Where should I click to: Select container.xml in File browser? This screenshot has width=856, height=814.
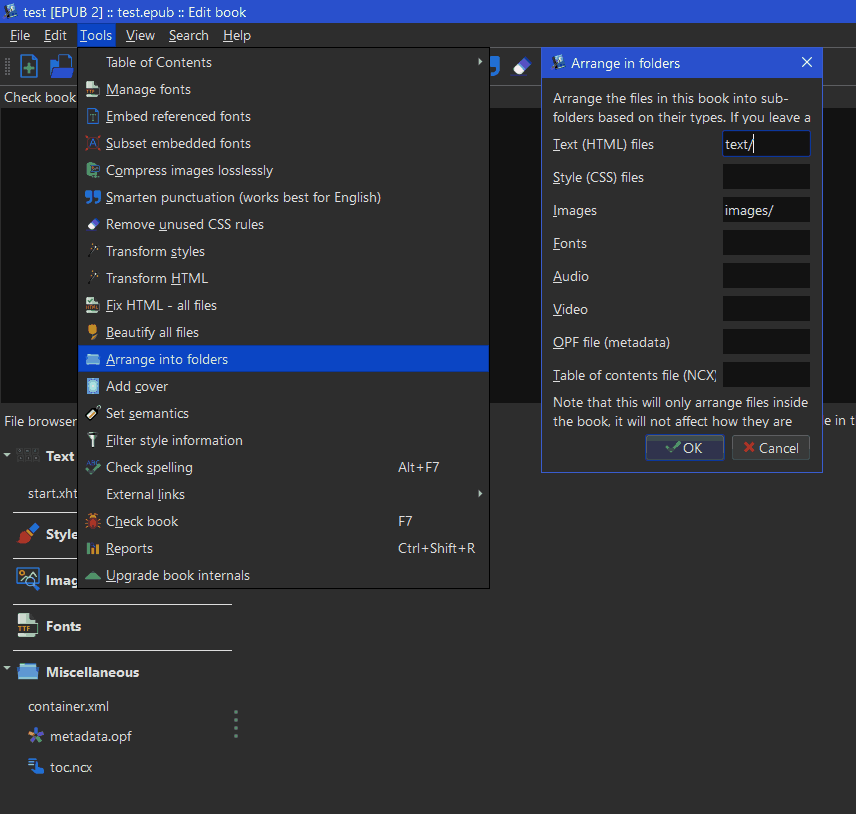68,706
